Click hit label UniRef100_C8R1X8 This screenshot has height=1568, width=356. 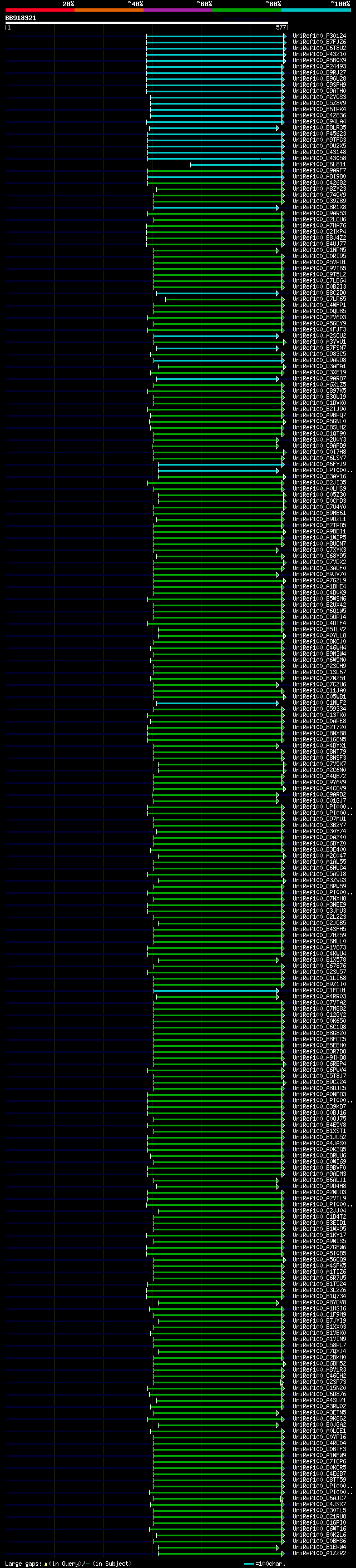(x=319, y=207)
